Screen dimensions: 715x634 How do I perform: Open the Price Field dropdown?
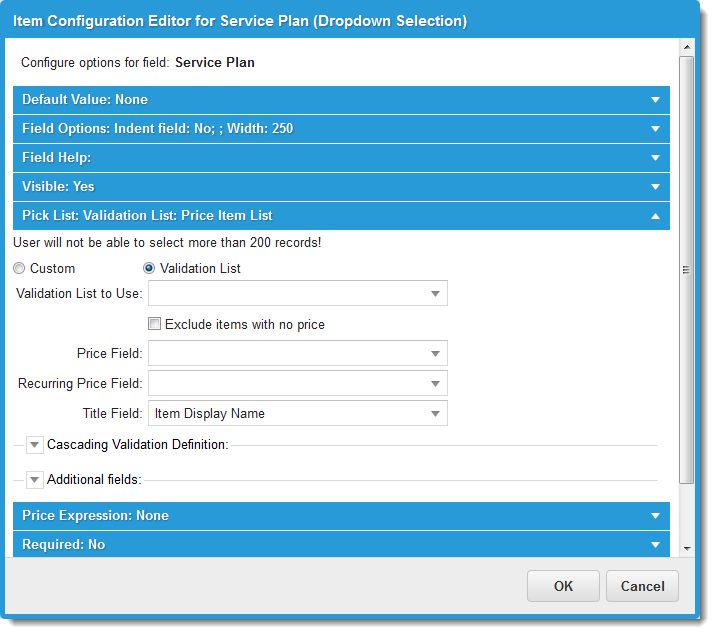(435, 354)
